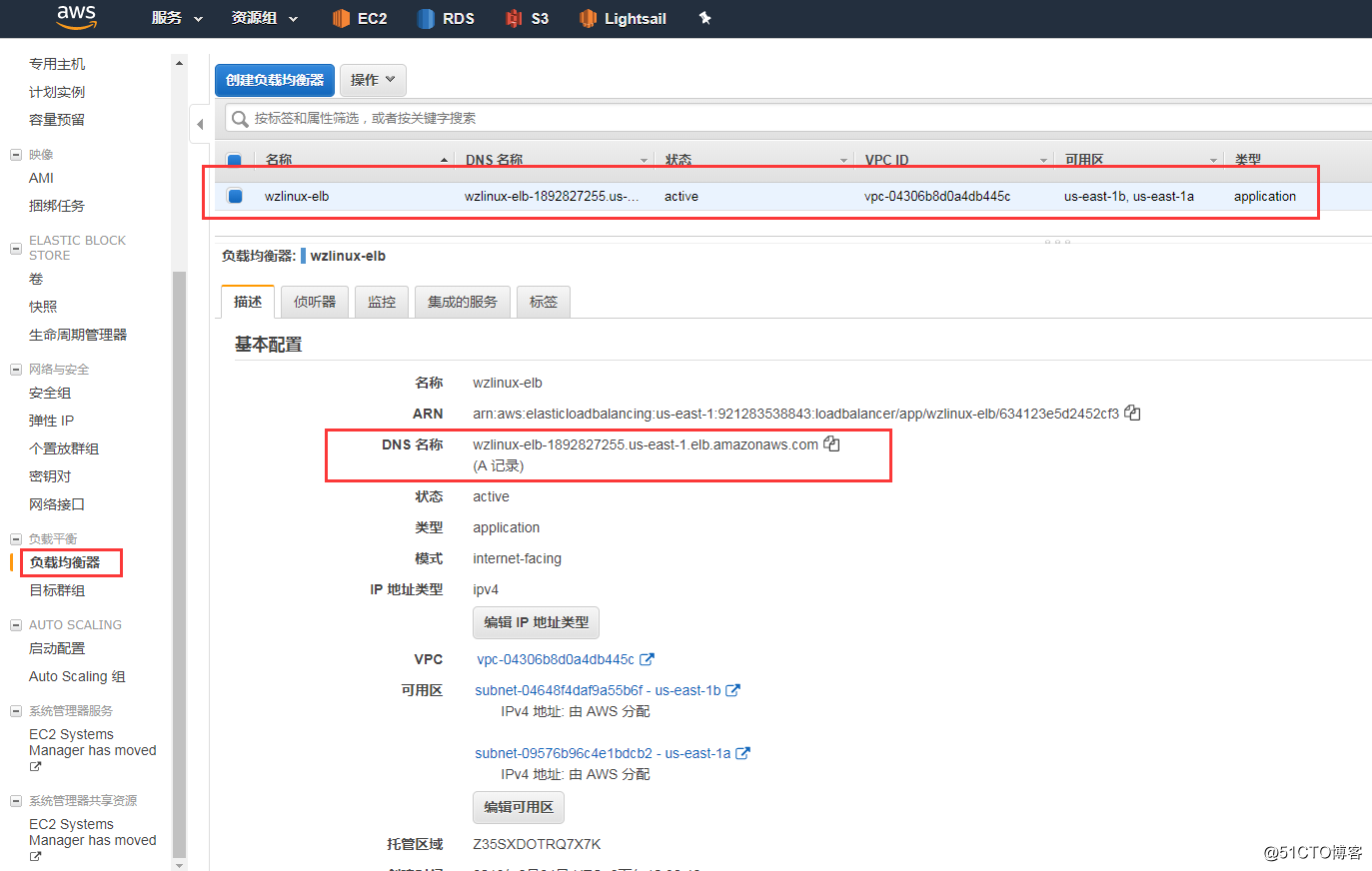Open AMI in sidebar
This screenshot has width=1372, height=871.
pyautogui.click(x=41, y=178)
